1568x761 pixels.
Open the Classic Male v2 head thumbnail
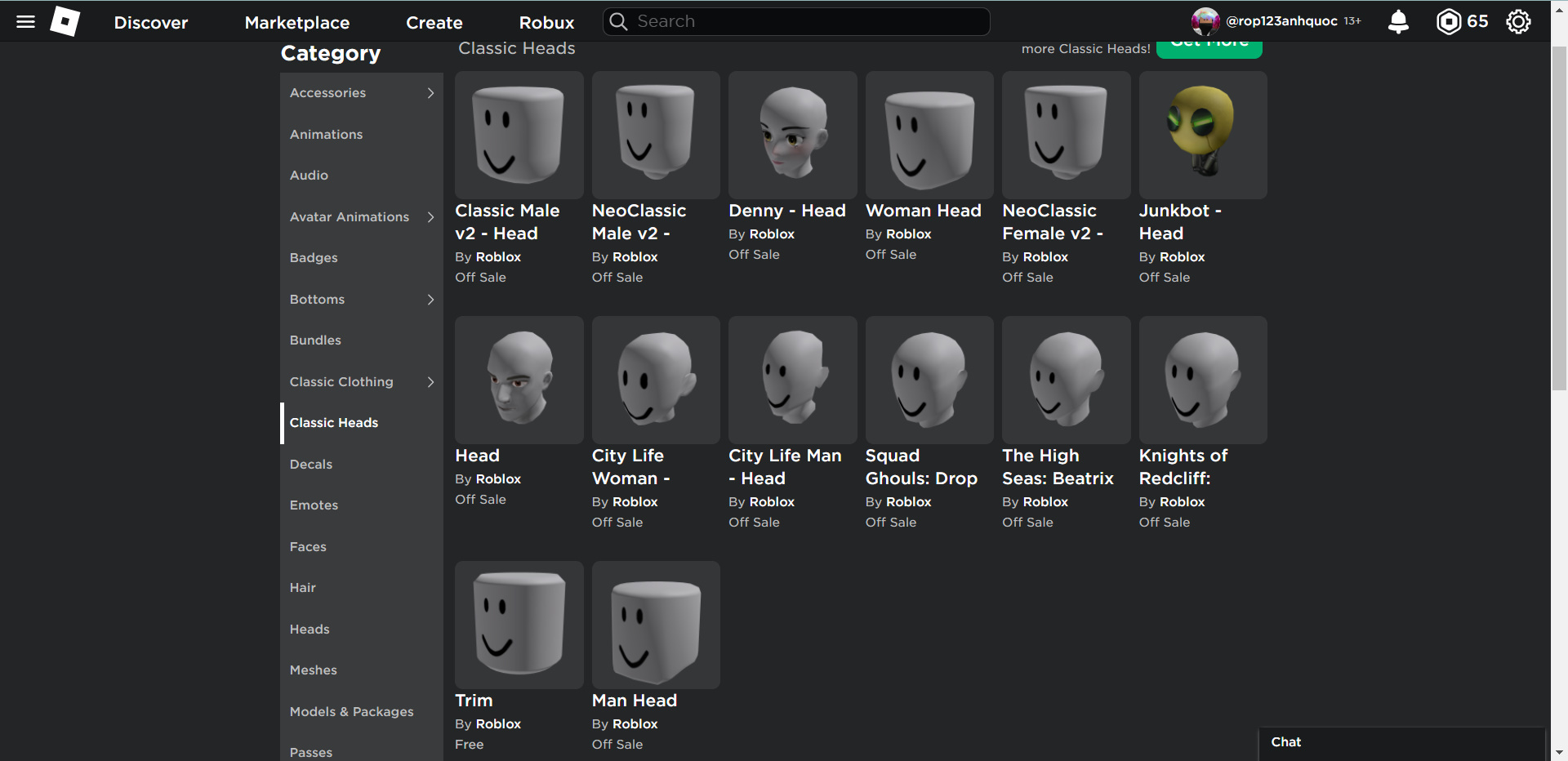pos(519,135)
